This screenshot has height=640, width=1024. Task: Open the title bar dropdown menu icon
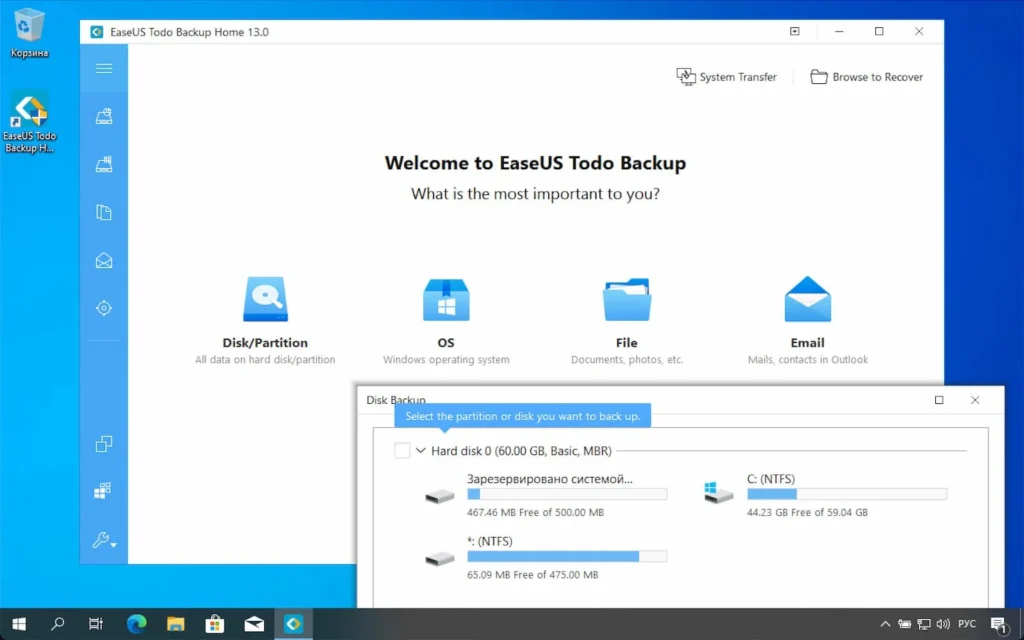(795, 31)
